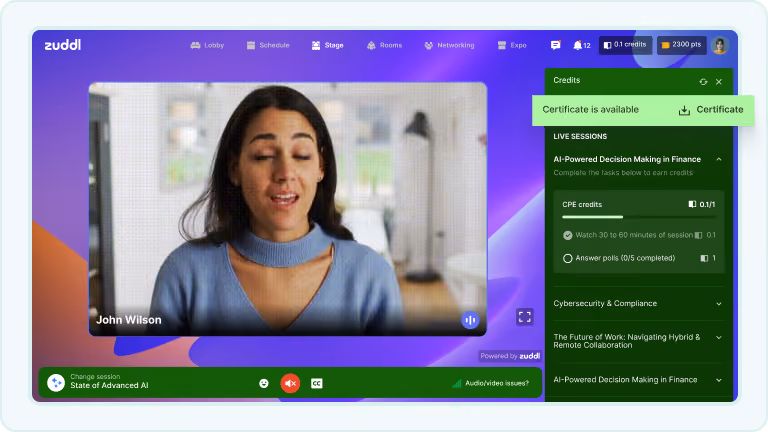Image resolution: width=768 pixels, height=432 pixels.
Task: Open the chat messages icon
Action: [555, 45]
